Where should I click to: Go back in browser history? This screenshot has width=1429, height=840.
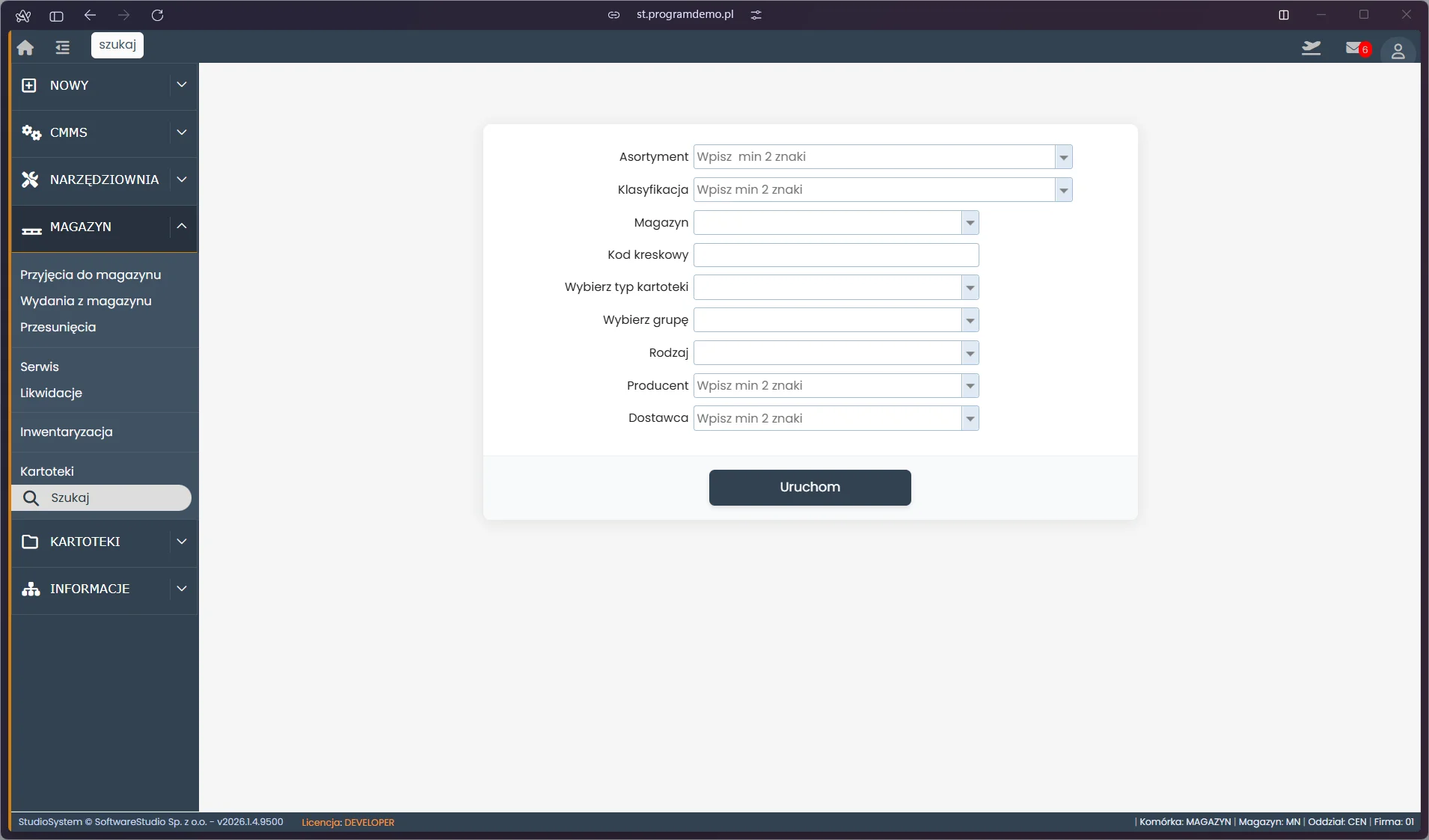point(90,15)
